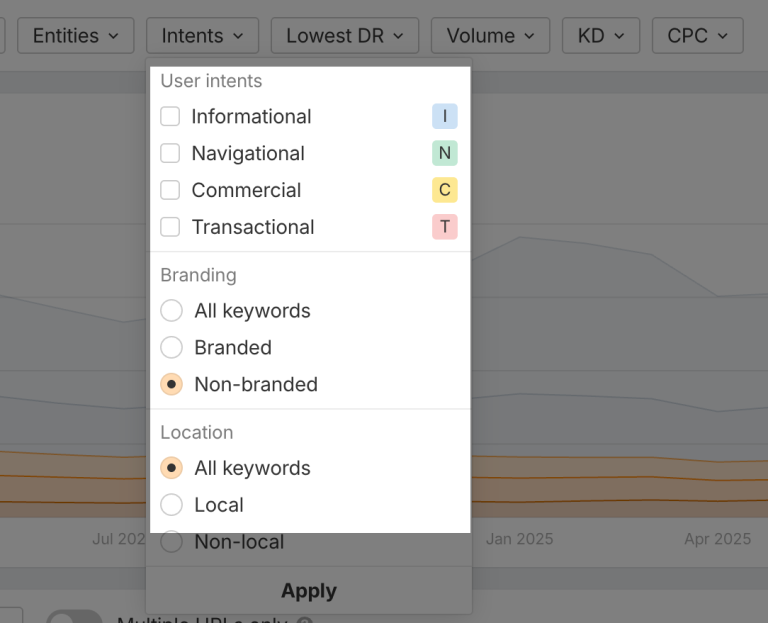Choose Local under Location
This screenshot has width=768, height=623.
tap(172, 505)
